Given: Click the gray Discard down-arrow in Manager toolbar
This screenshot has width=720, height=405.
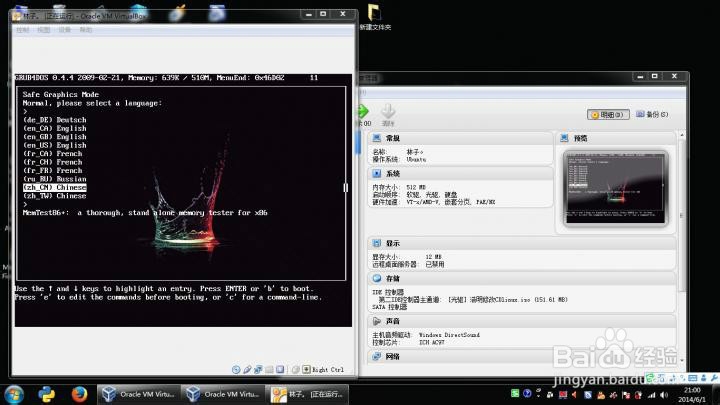Looking at the screenshot, I should click(x=388, y=112).
